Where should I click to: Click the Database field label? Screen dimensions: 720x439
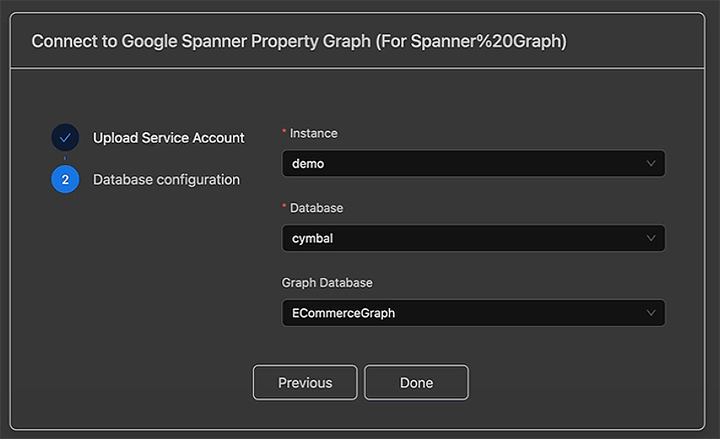316,208
